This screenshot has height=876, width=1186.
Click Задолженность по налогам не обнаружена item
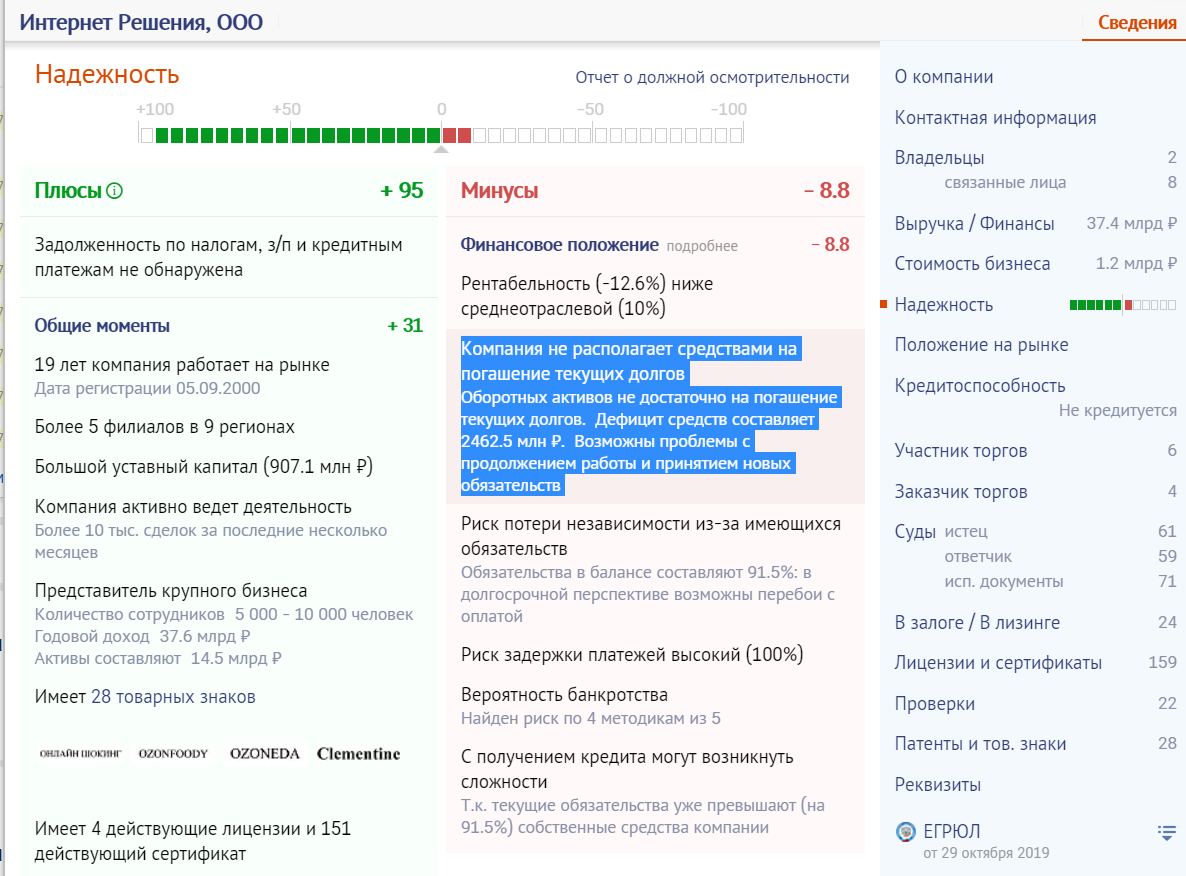pyautogui.click(x=219, y=257)
